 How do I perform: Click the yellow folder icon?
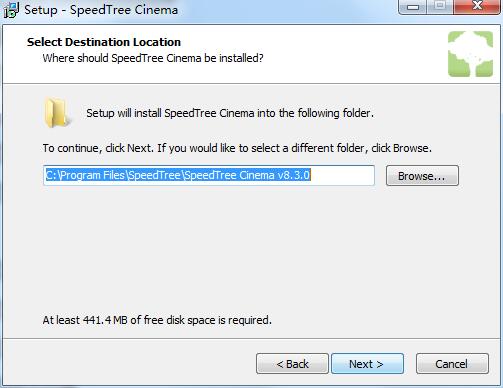[x=57, y=113]
